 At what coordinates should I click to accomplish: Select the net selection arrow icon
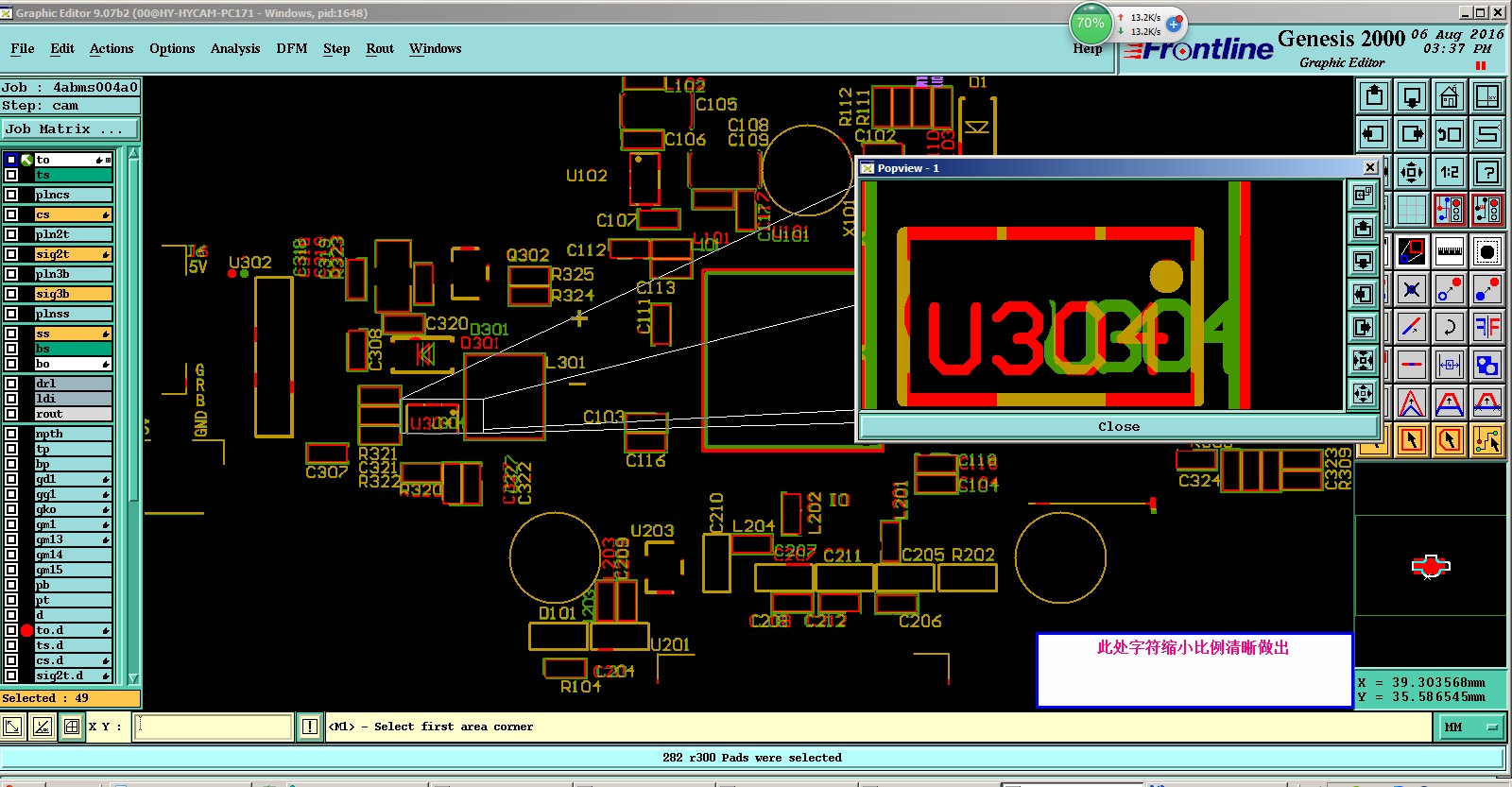click(x=1487, y=440)
